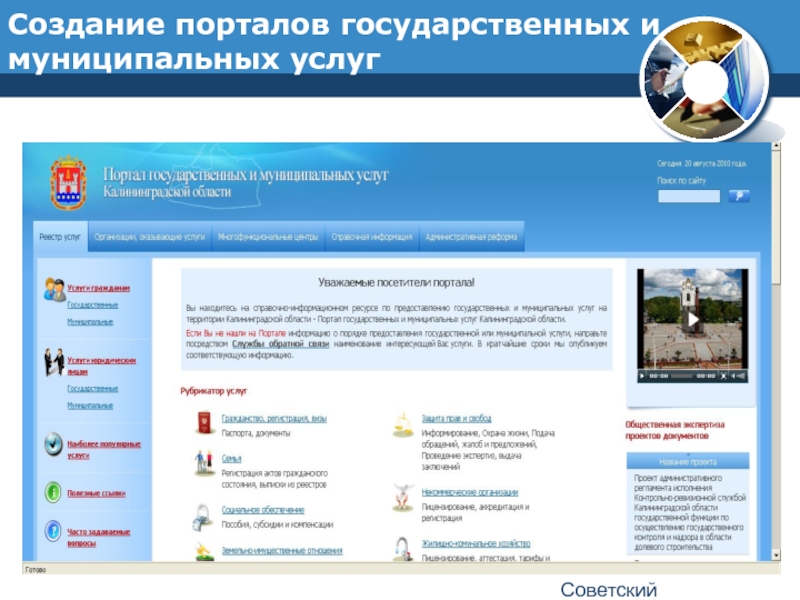
Task: Click the dove icon for nonprofit organizations
Action: click(403, 497)
